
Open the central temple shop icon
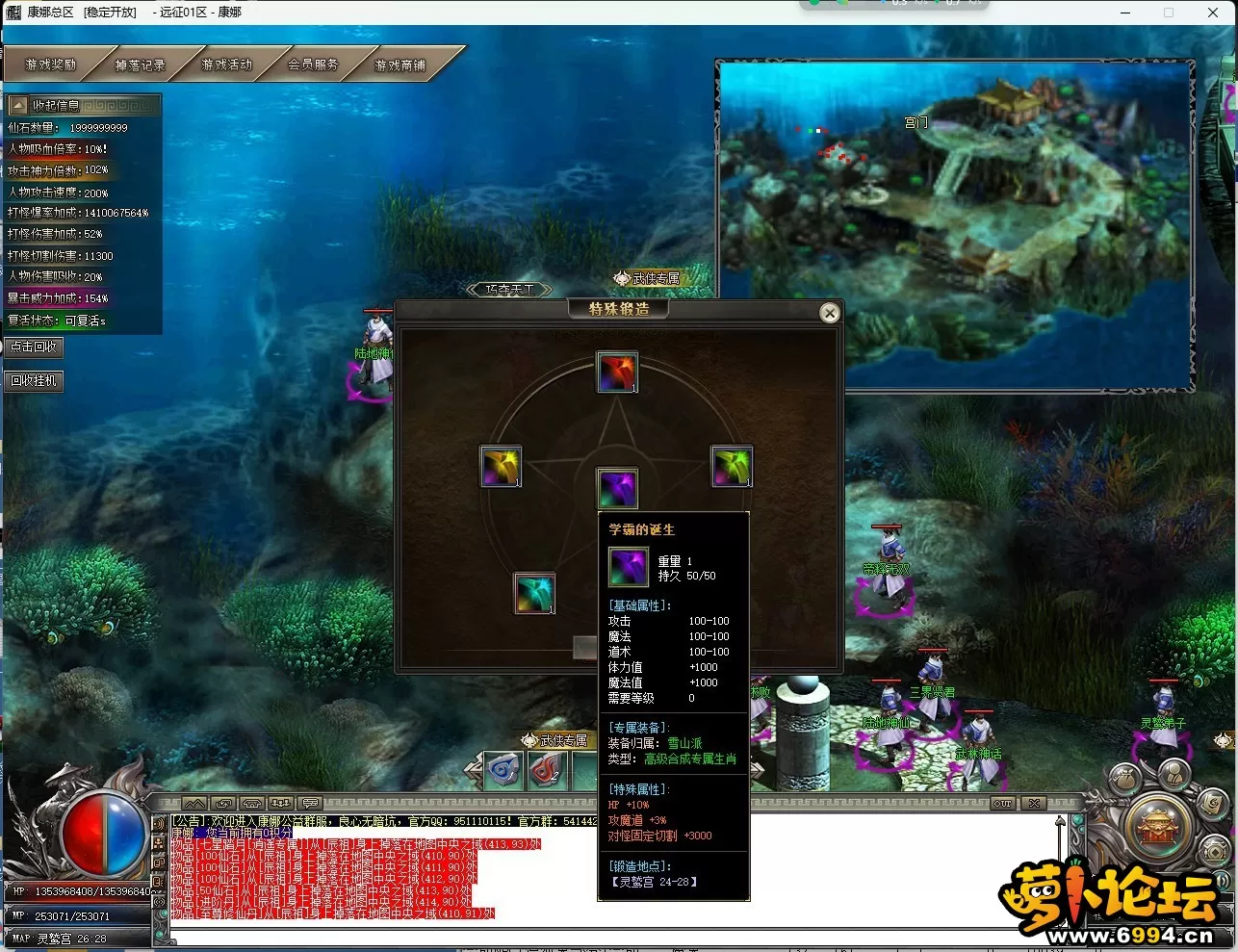[x=1158, y=830]
